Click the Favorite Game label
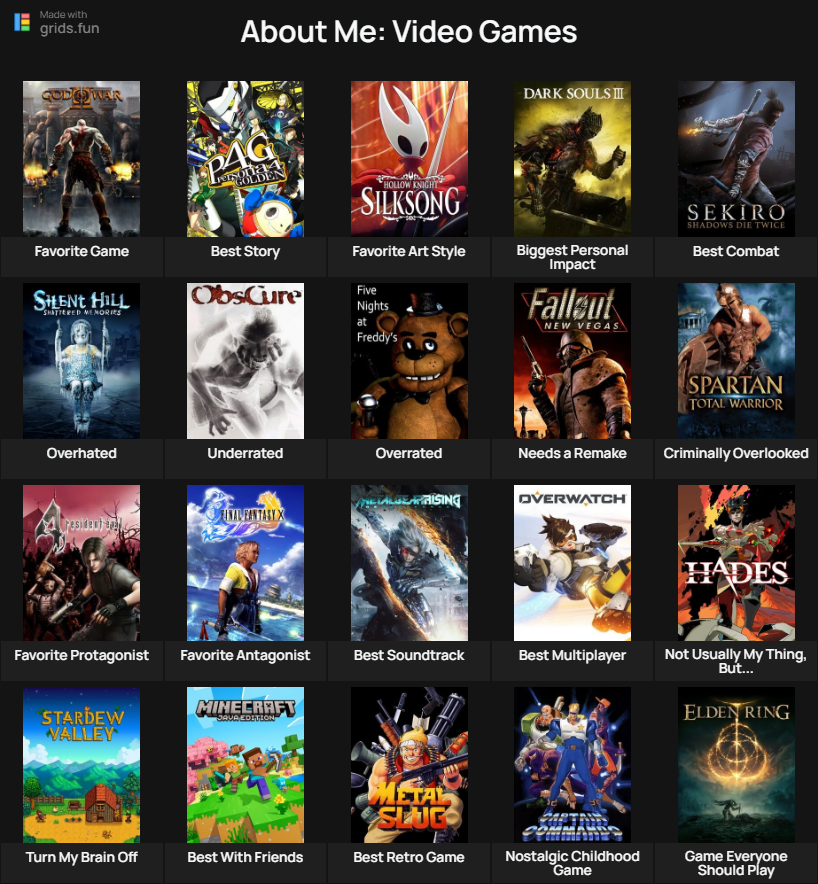 pyautogui.click(x=82, y=251)
